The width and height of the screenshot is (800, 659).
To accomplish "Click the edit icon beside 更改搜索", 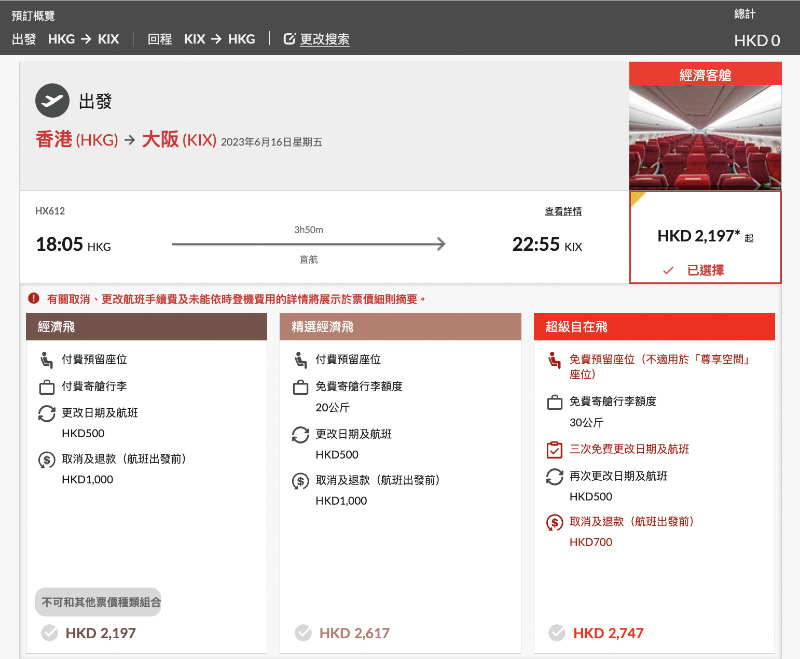I will 289,39.
